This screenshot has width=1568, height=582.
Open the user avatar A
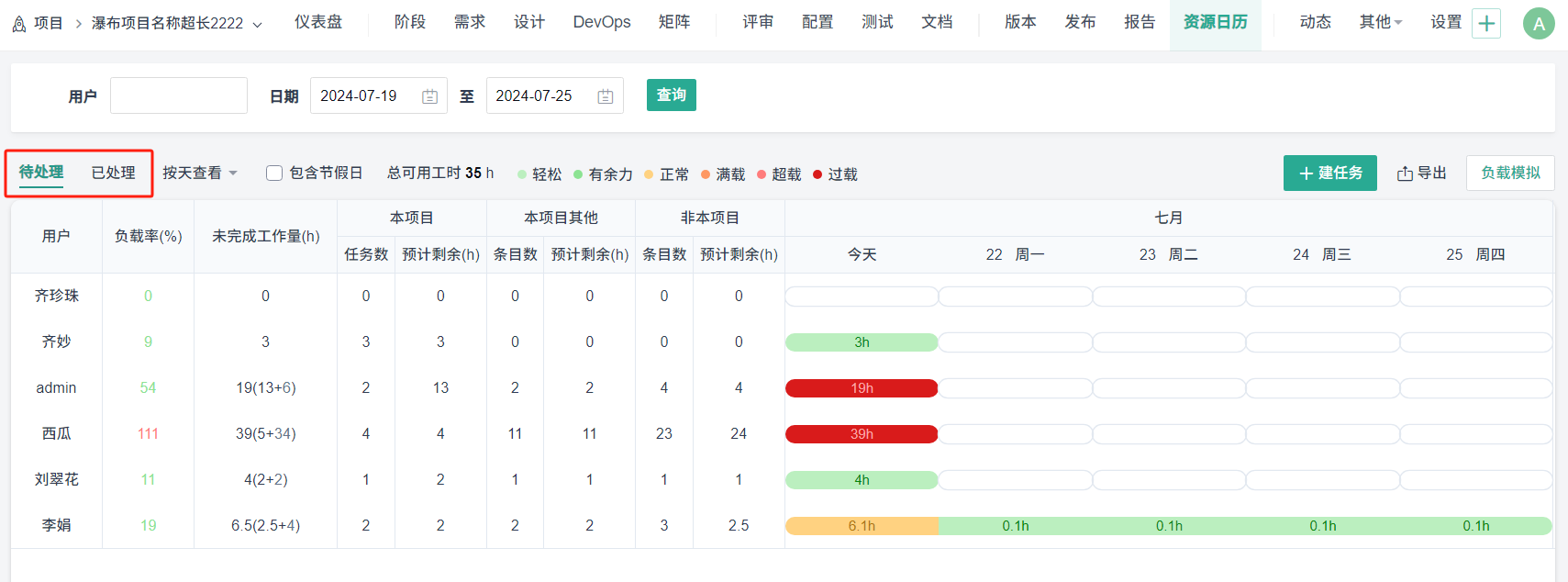pos(1539,24)
